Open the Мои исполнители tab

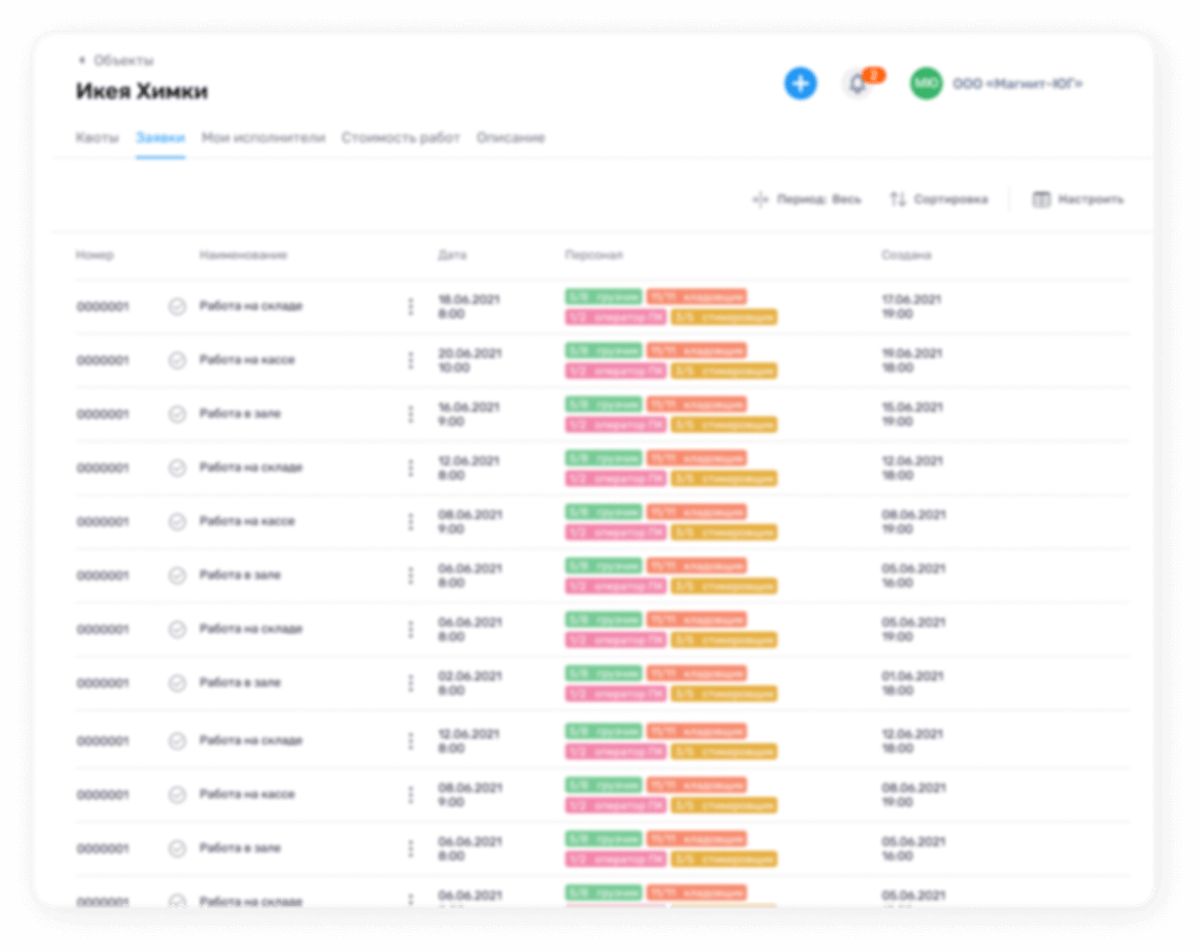(x=264, y=138)
